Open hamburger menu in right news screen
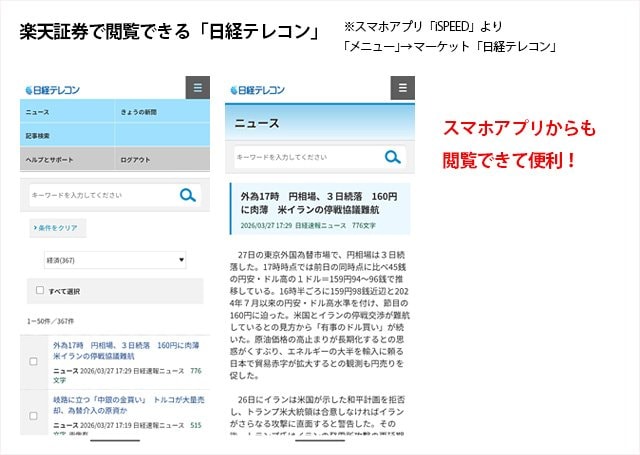Screen dimensions: 640x455 click(x=403, y=87)
